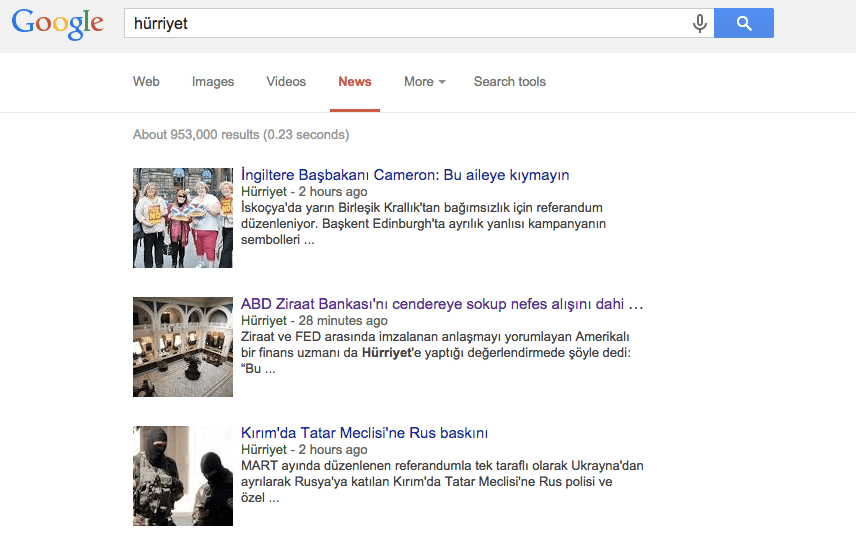856x548 pixels.
Task: Expand the More dropdown menu
Action: click(425, 81)
